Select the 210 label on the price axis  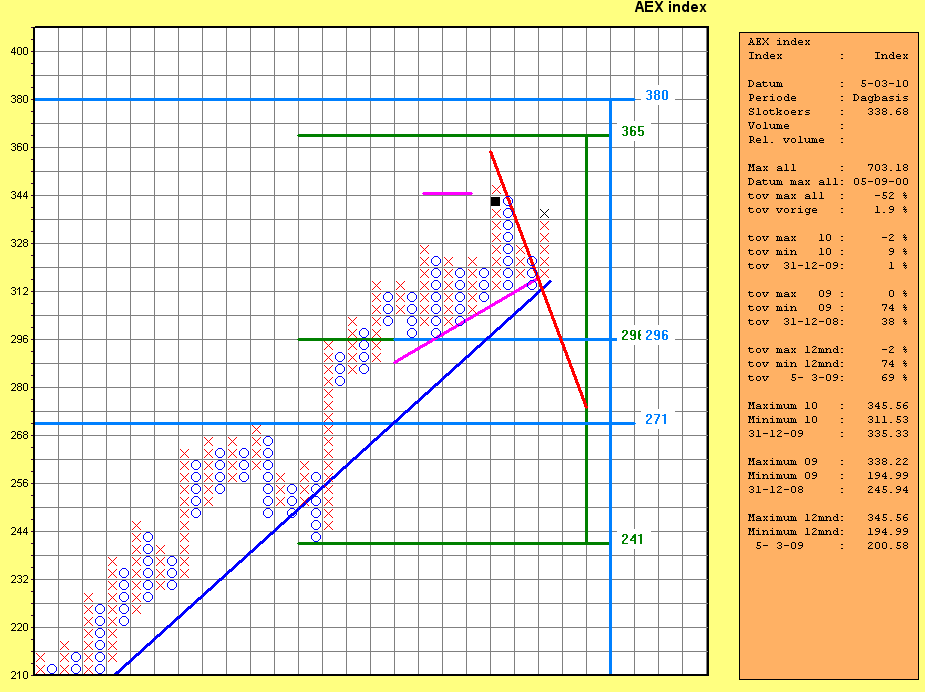pyautogui.click(x=20, y=675)
